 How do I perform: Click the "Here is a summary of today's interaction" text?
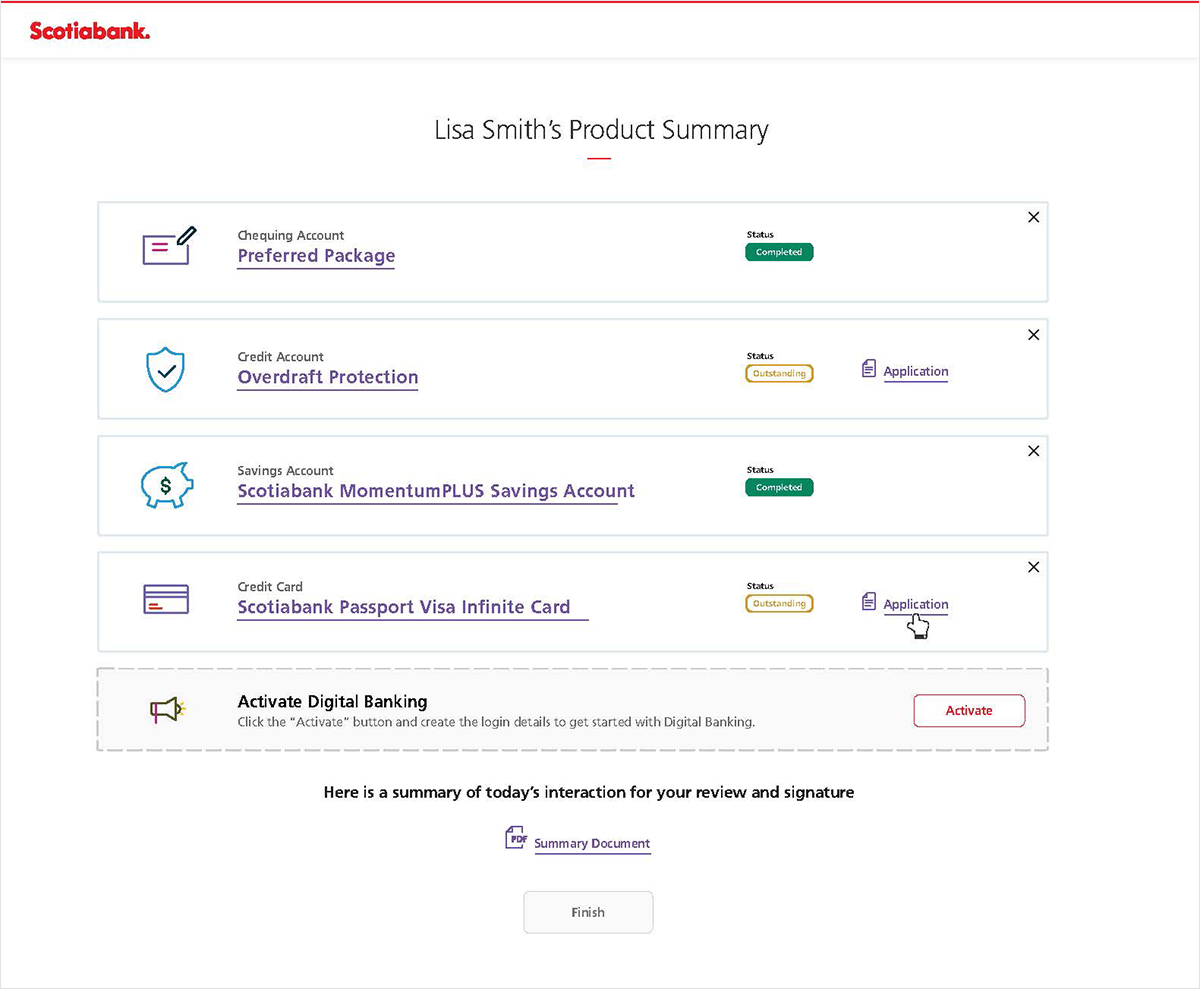(589, 792)
